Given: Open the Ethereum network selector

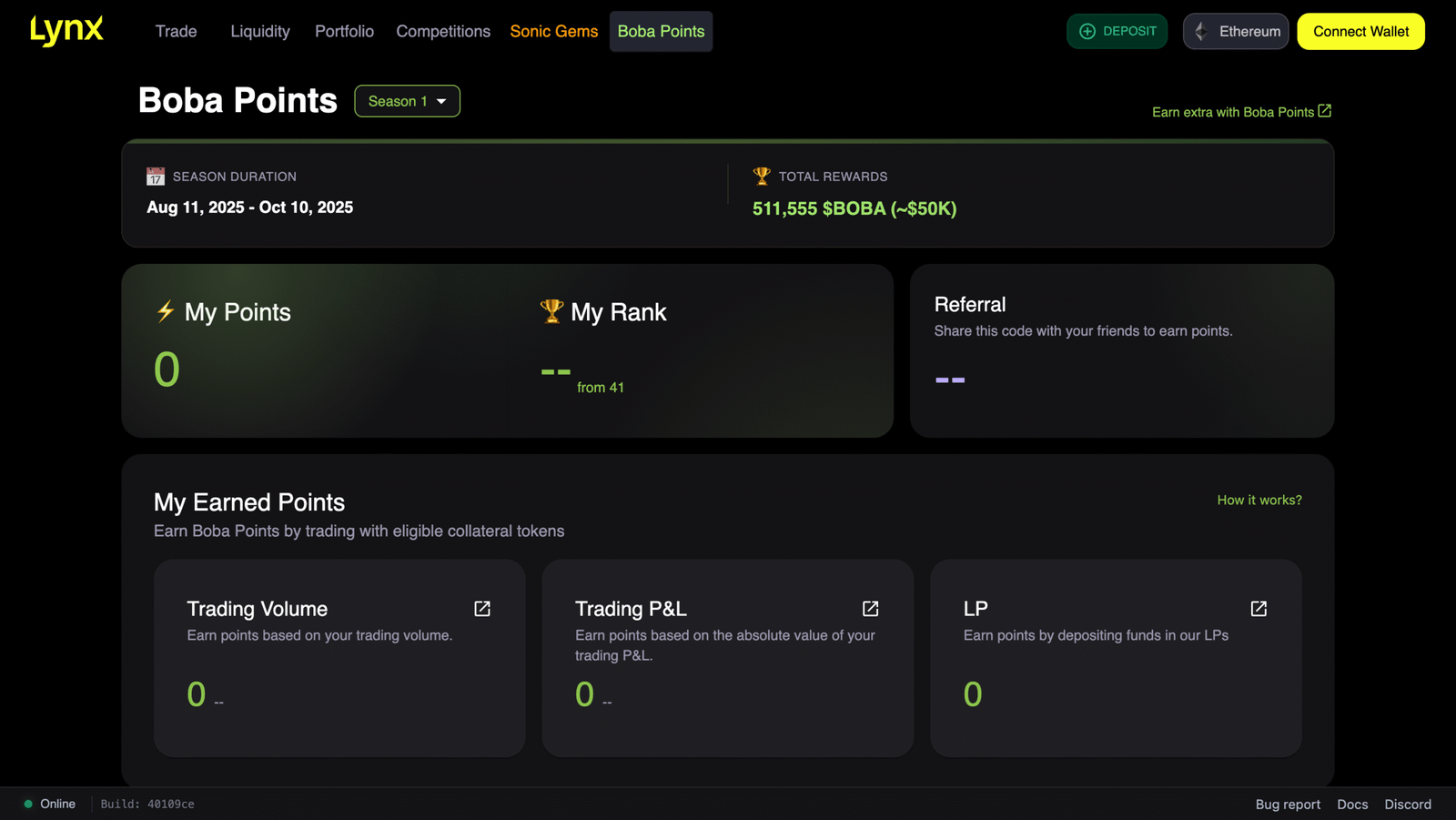Looking at the screenshot, I should tap(1235, 31).
